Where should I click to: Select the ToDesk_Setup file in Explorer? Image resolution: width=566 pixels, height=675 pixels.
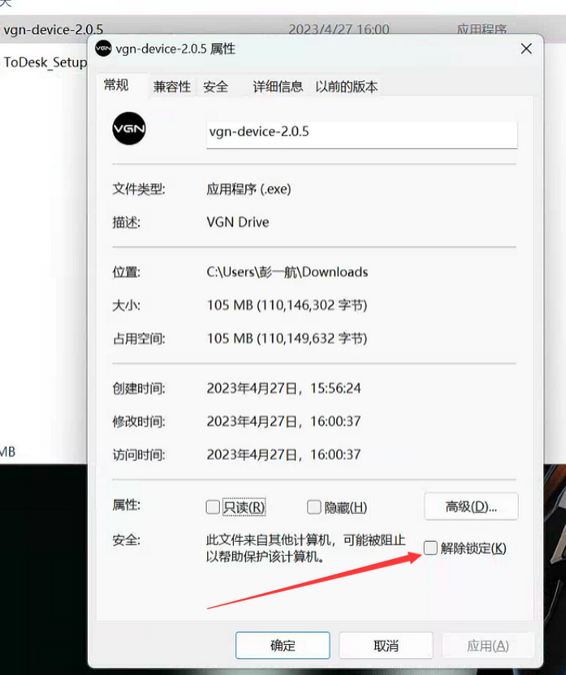[x=45, y=62]
